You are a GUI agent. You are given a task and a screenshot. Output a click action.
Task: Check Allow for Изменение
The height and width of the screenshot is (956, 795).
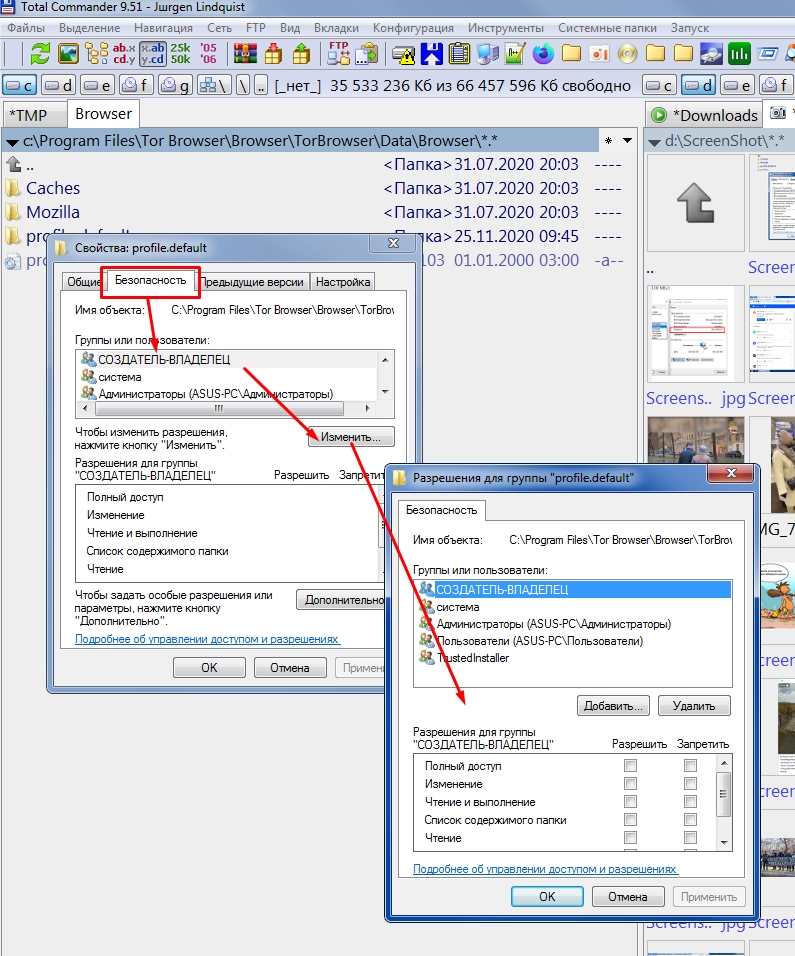630,783
